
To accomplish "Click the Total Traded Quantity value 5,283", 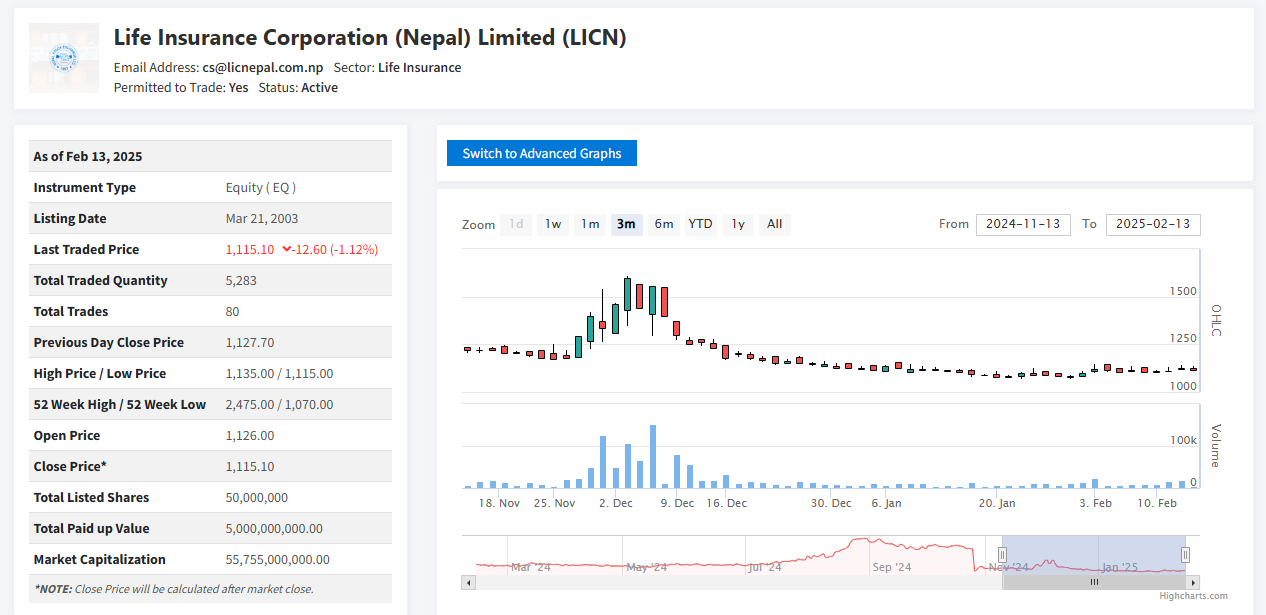I will 241,280.
